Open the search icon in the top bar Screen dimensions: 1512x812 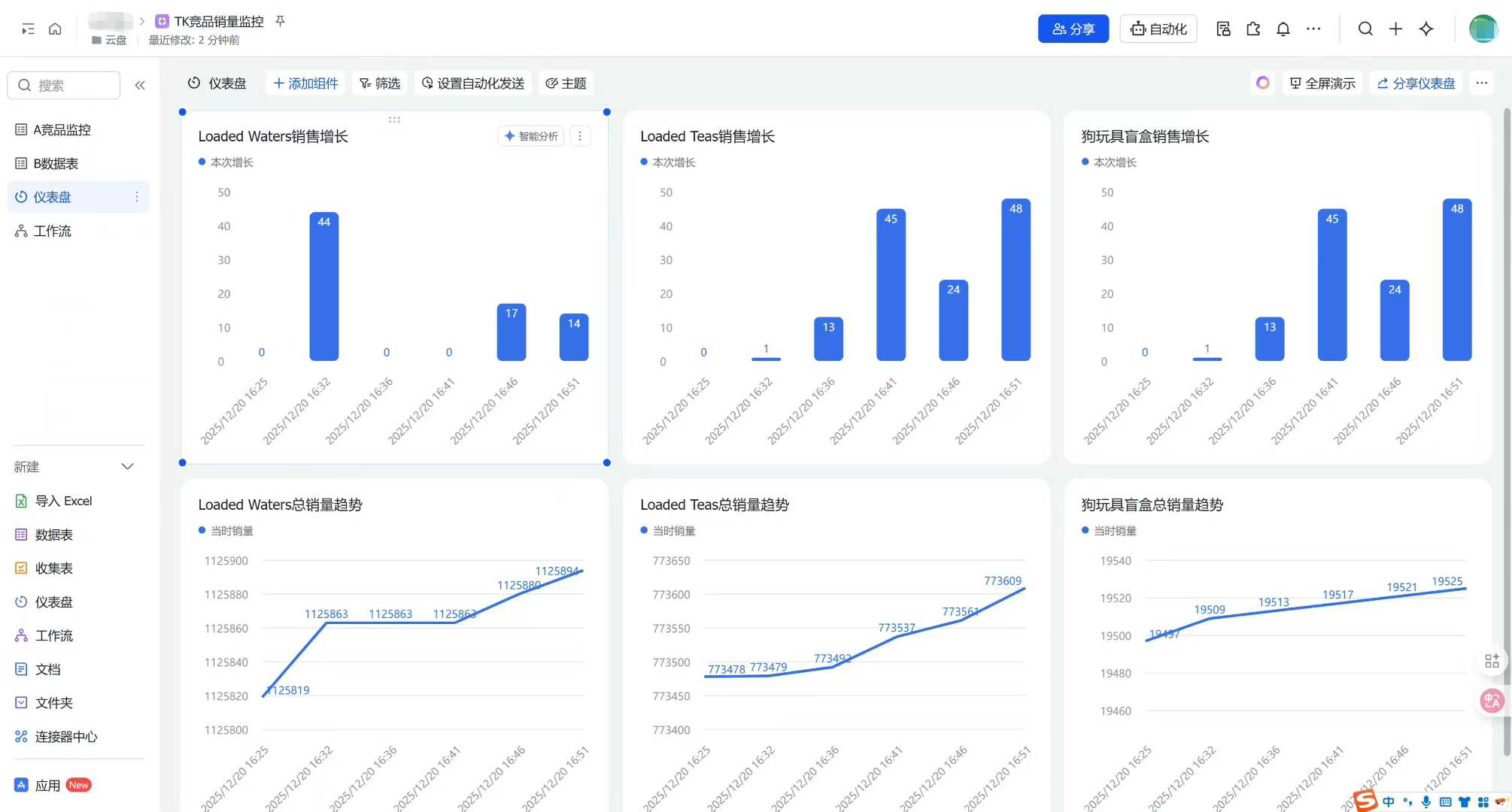[1365, 29]
